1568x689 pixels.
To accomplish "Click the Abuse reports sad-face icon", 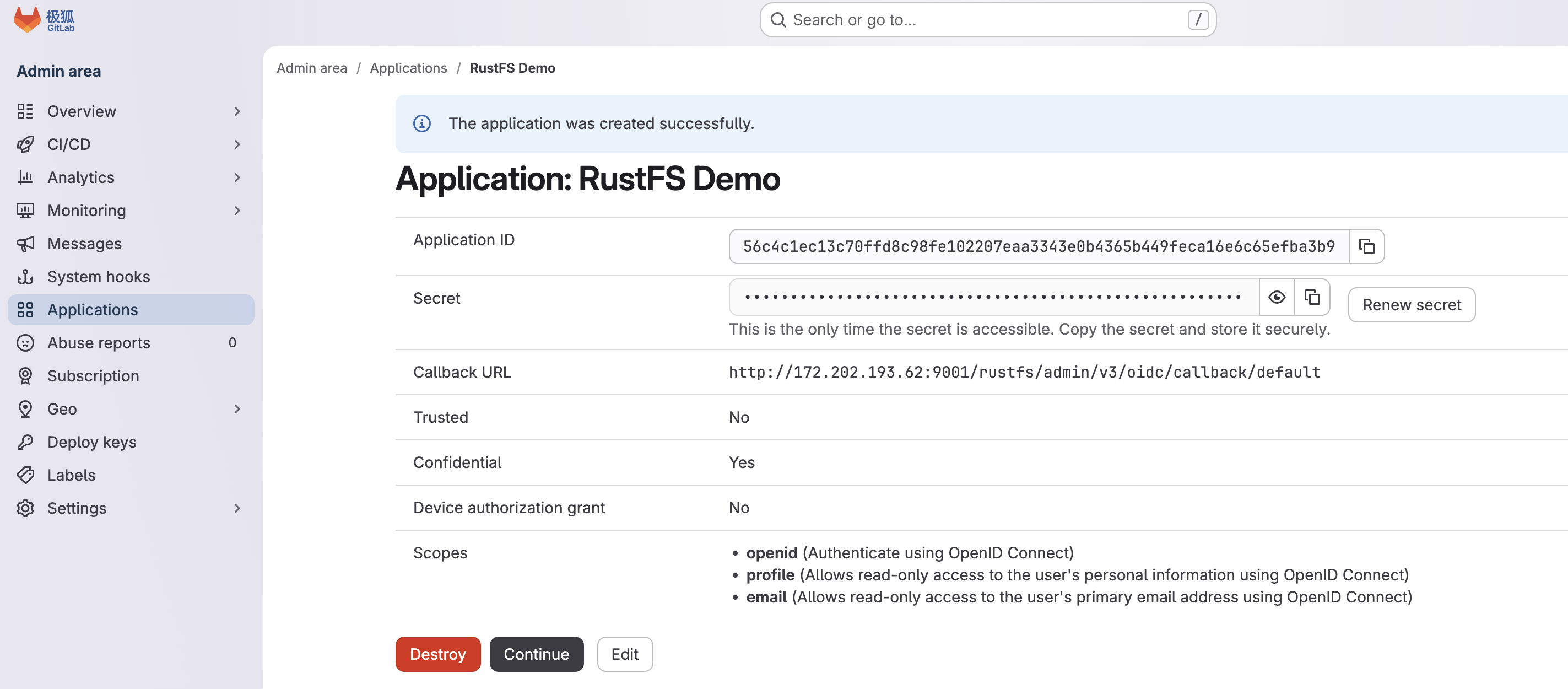I will (x=25, y=342).
